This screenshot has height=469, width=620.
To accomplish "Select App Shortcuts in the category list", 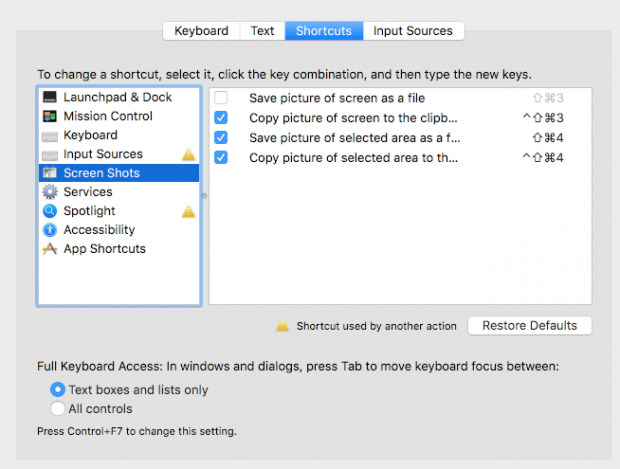I will (119, 249).
